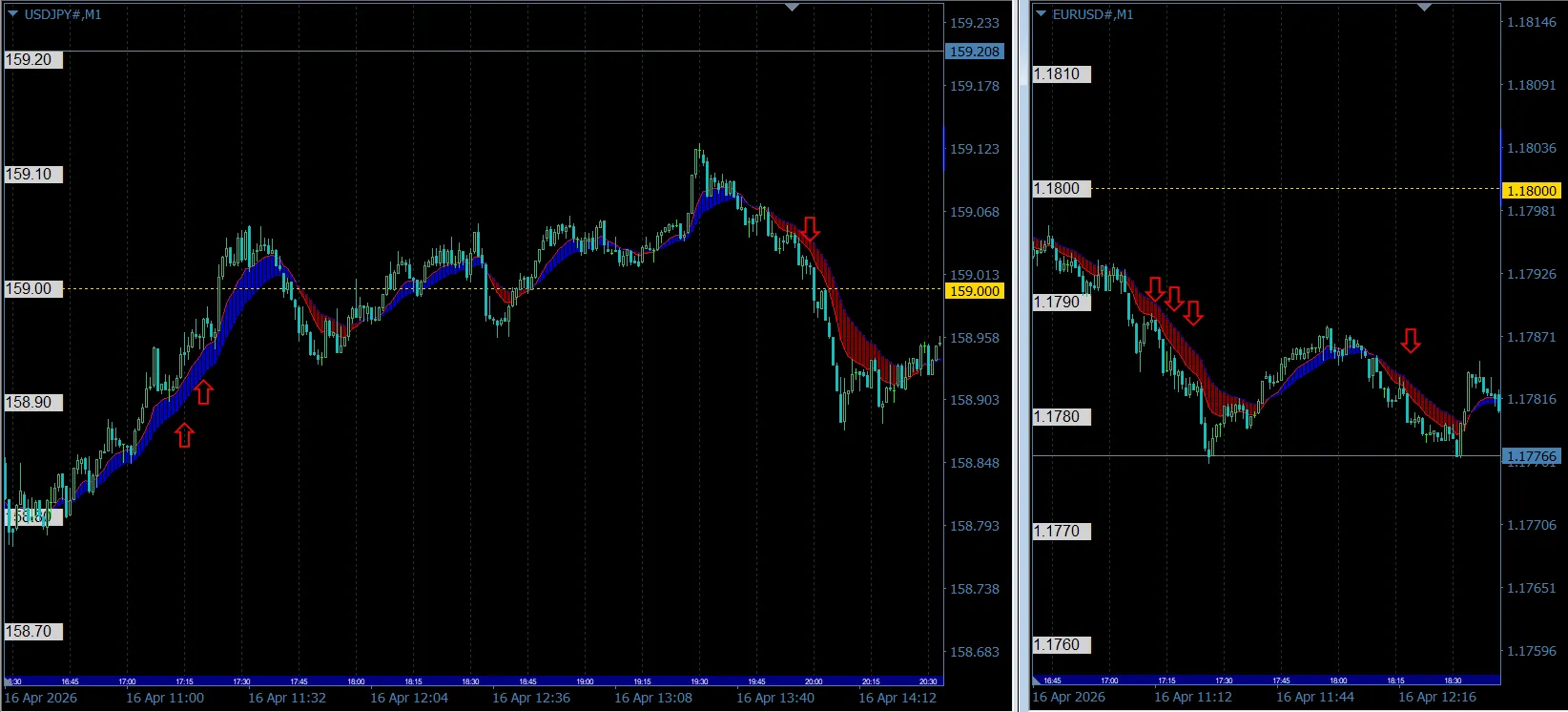1568x712 pixels.
Task: Click the blue 1.17766 price tag
Action: 1532,456
